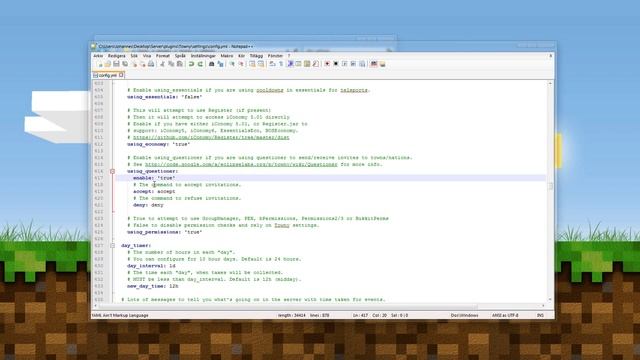Open the Språk menu
The height and width of the screenshot is (360, 640).
[180, 56]
